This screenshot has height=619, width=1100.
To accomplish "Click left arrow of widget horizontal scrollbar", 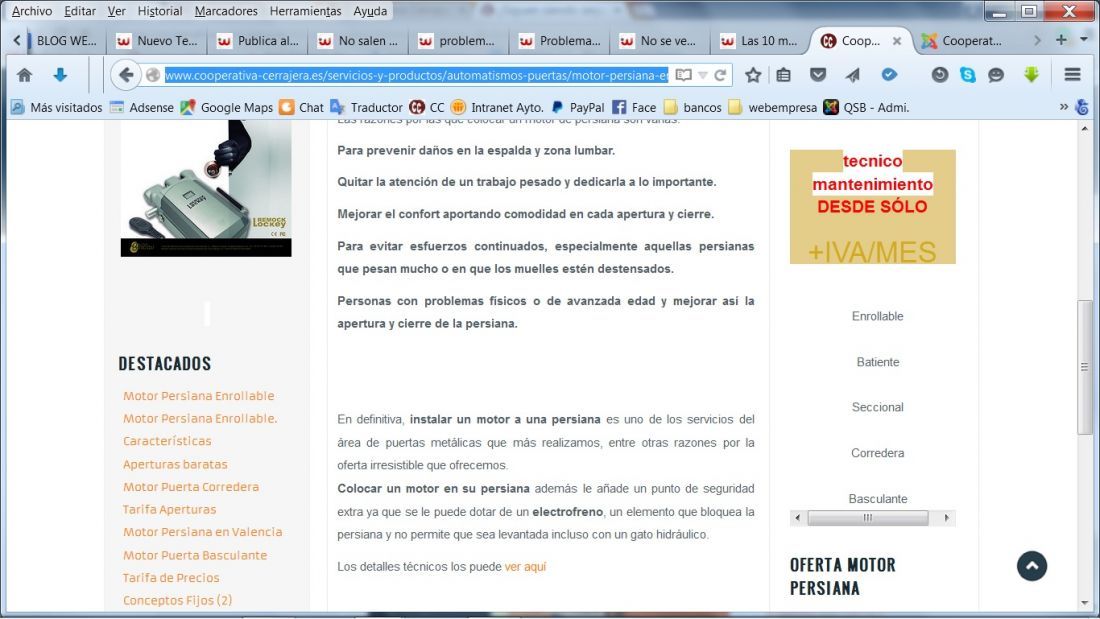I will [x=797, y=518].
